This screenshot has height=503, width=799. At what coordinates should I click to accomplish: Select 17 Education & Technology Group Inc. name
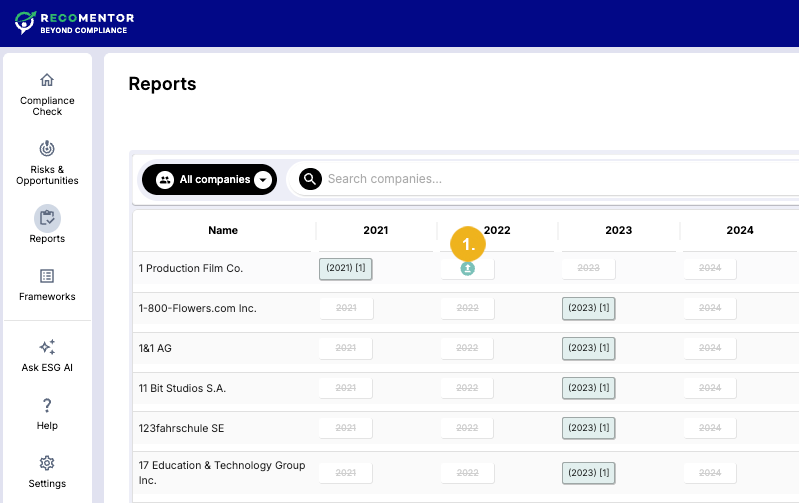point(222,472)
